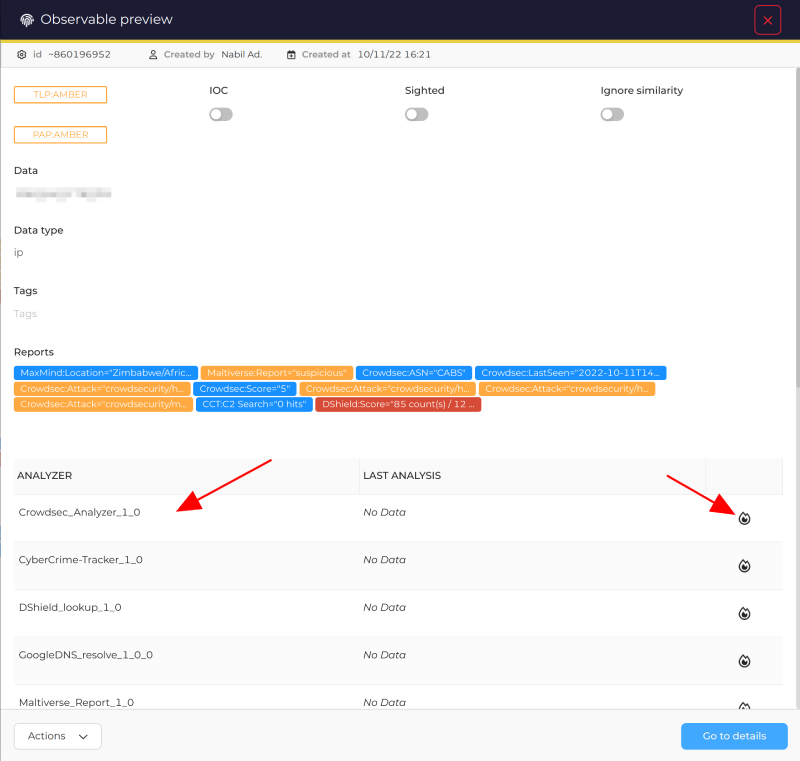Viewport: 800px width, 761px height.
Task: Select the TLP:AMBER badge
Action: click(x=60, y=94)
